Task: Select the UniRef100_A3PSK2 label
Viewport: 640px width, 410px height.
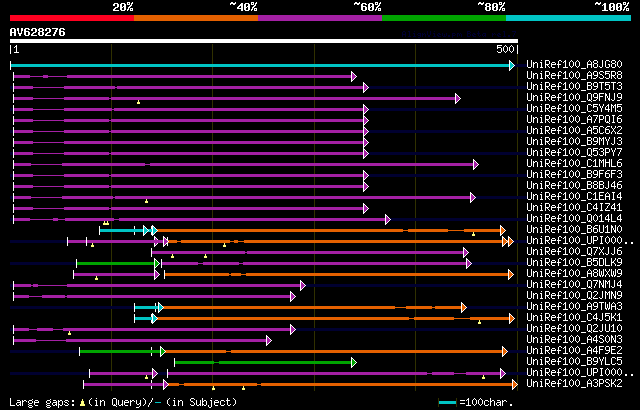Action: pos(574,384)
